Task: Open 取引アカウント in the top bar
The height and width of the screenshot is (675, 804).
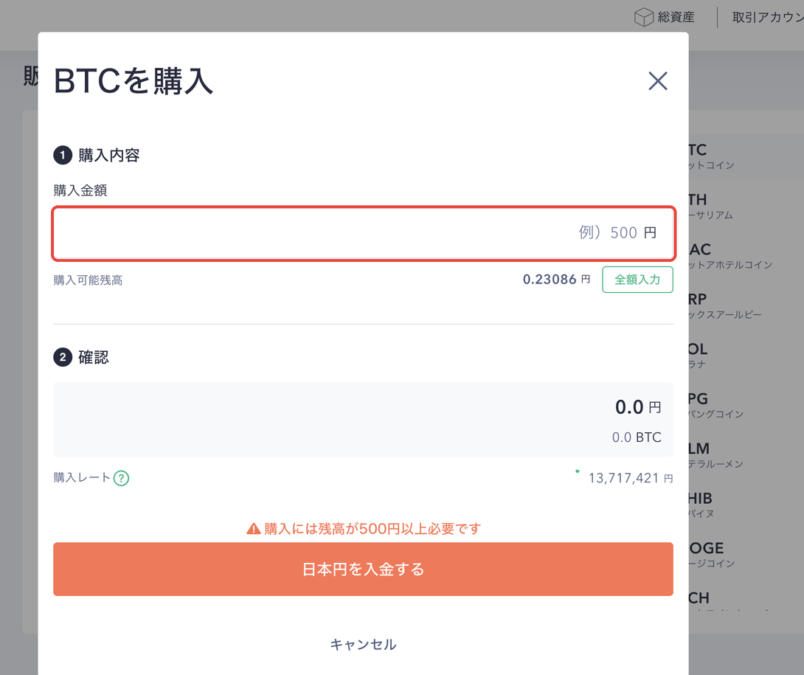Action: pos(768,17)
